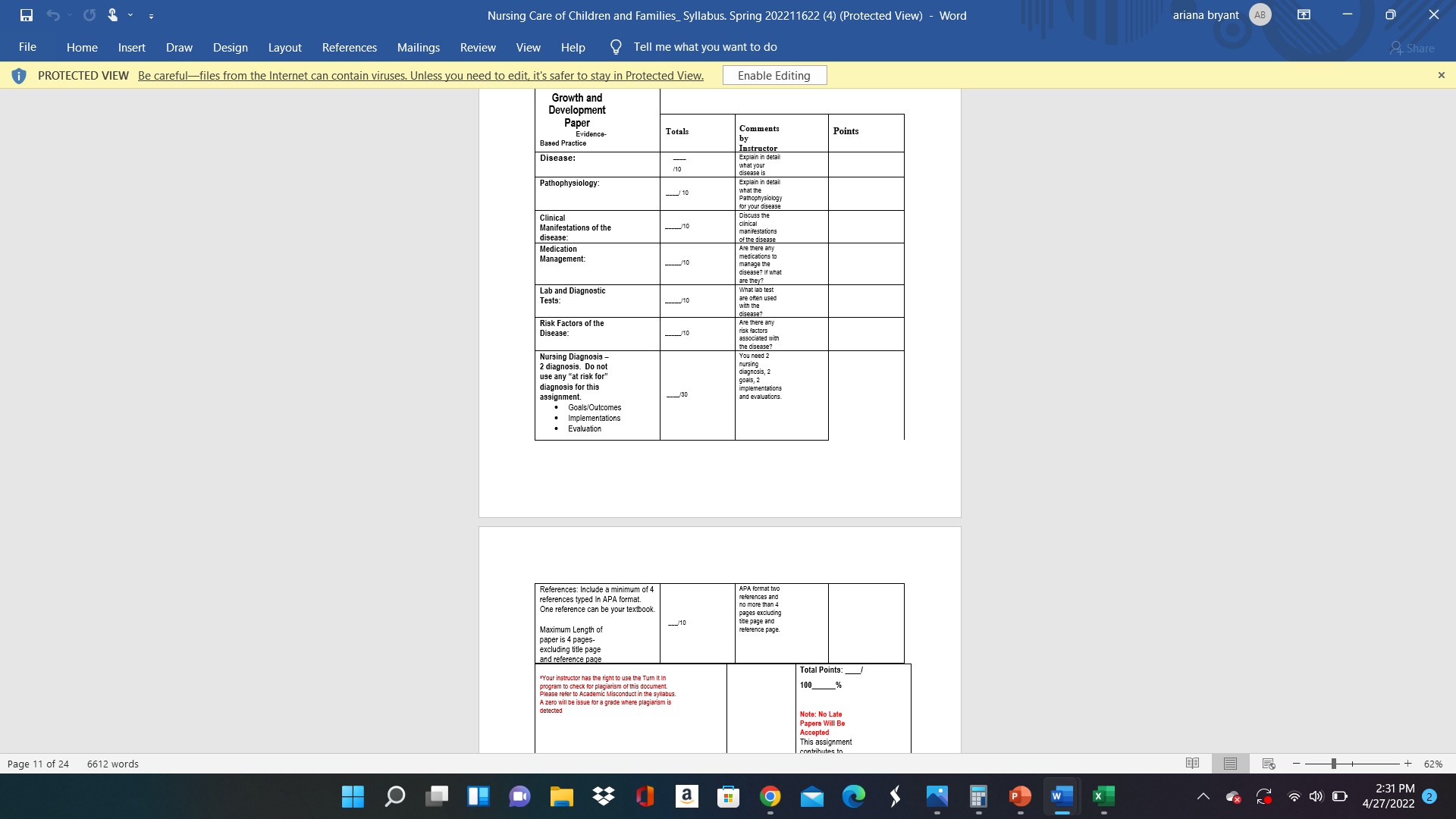Close the Protected View message bar

1441,75
